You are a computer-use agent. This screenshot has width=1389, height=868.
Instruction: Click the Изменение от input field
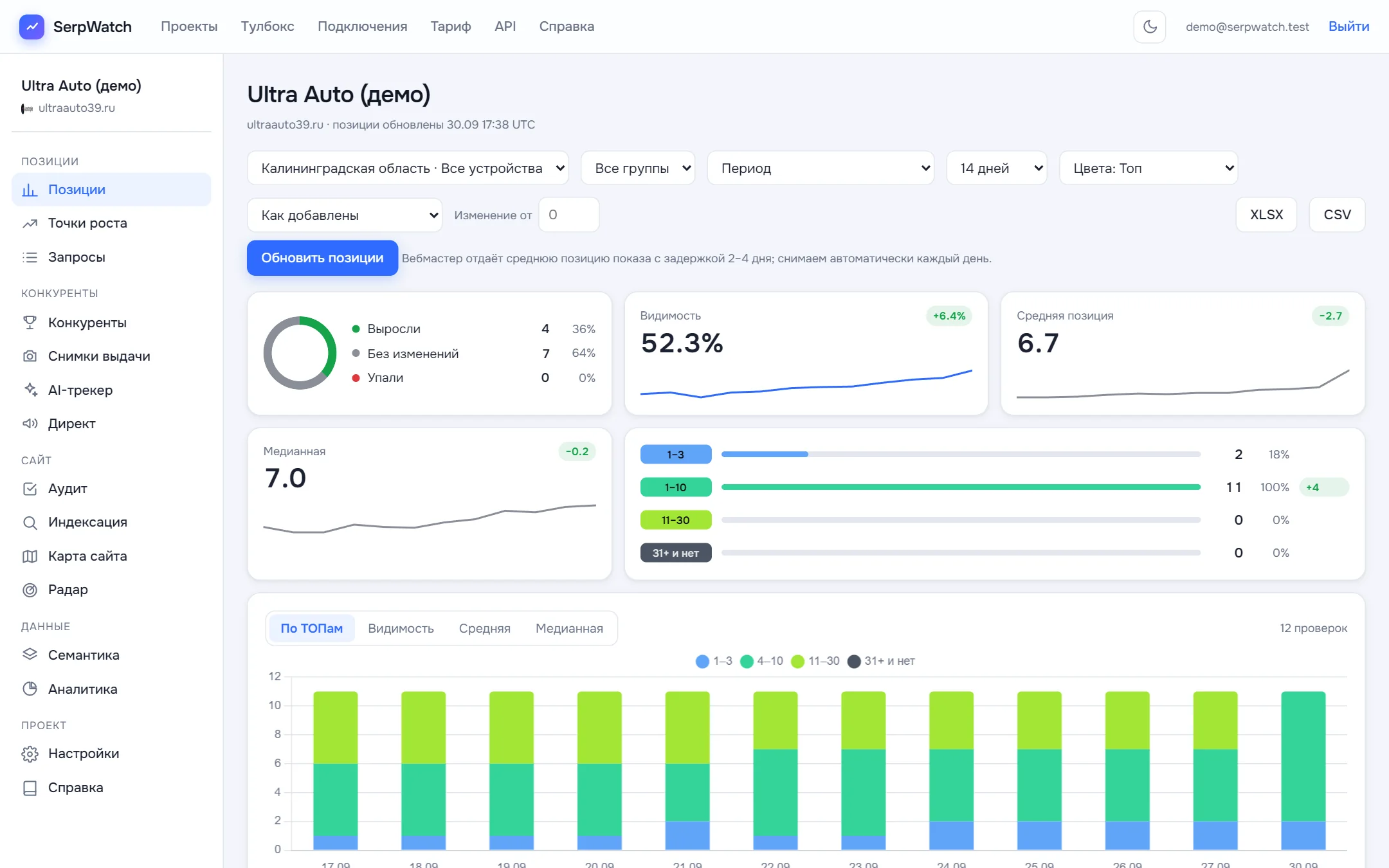[569, 215]
